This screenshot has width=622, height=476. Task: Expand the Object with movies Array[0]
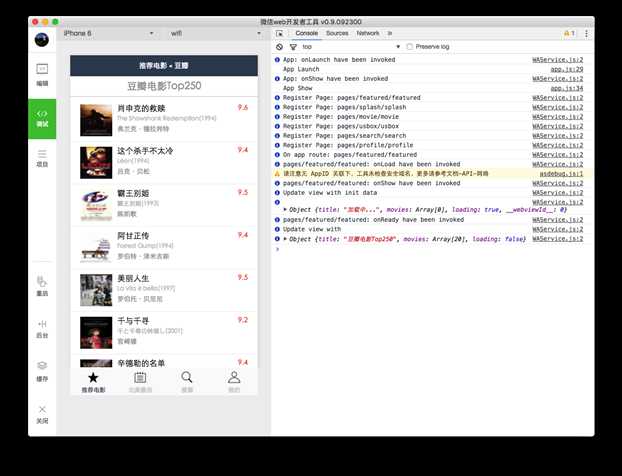click(285, 209)
